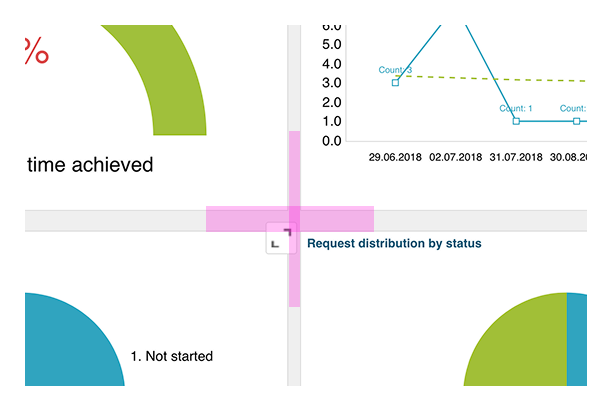This screenshot has width=615, height=413.
Task: Click the gray horizontal divider right of the pink highlight
Action: [480, 220]
